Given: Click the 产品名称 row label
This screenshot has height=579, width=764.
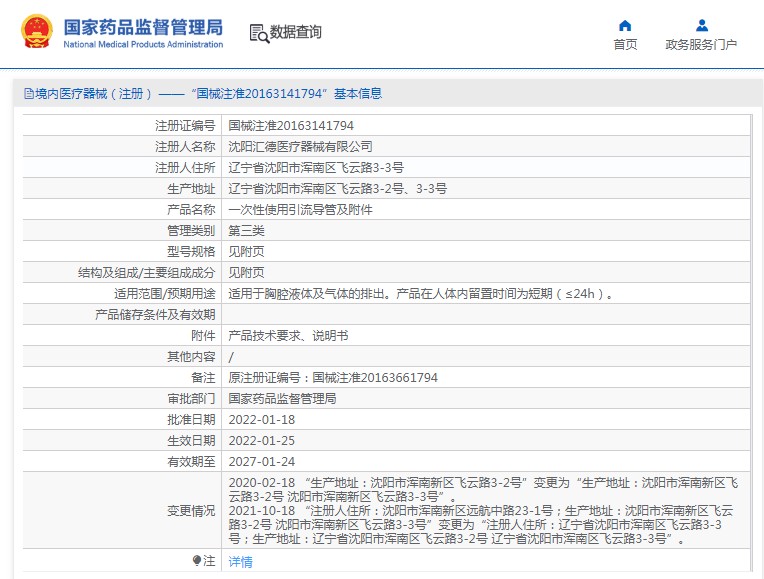Looking at the screenshot, I should coord(191,210).
